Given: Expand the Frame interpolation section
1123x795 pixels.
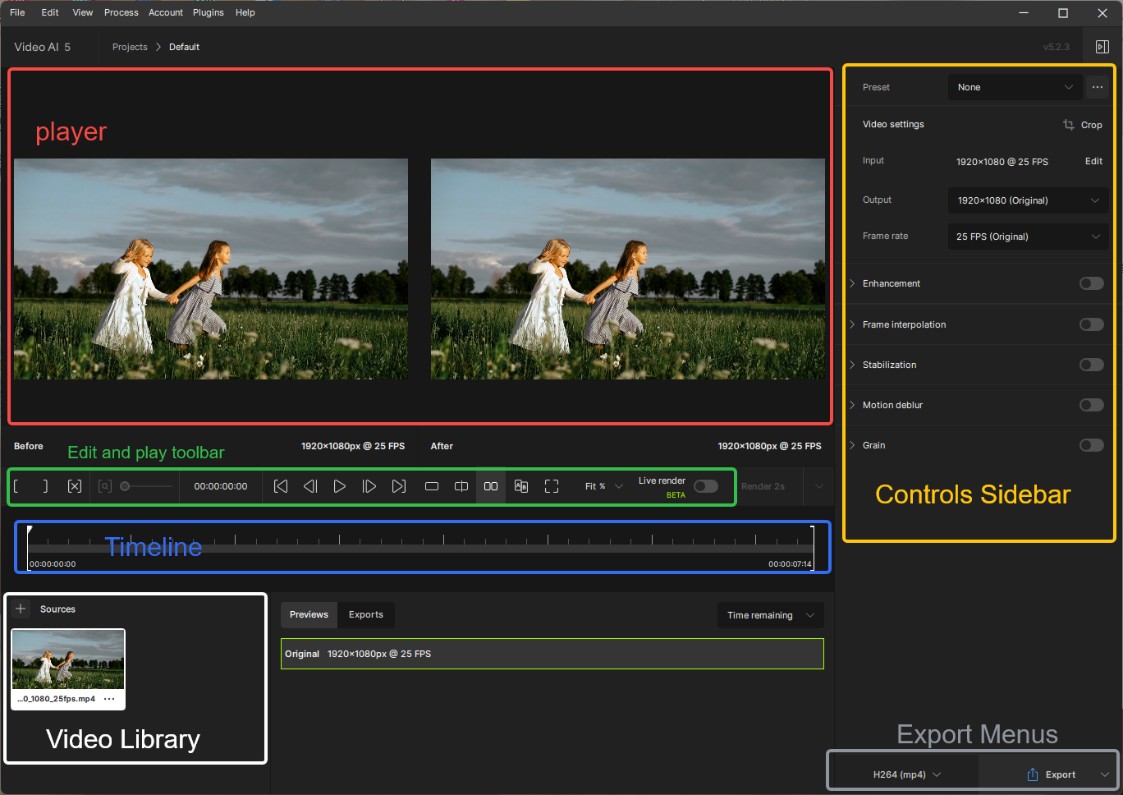Looking at the screenshot, I should (904, 325).
